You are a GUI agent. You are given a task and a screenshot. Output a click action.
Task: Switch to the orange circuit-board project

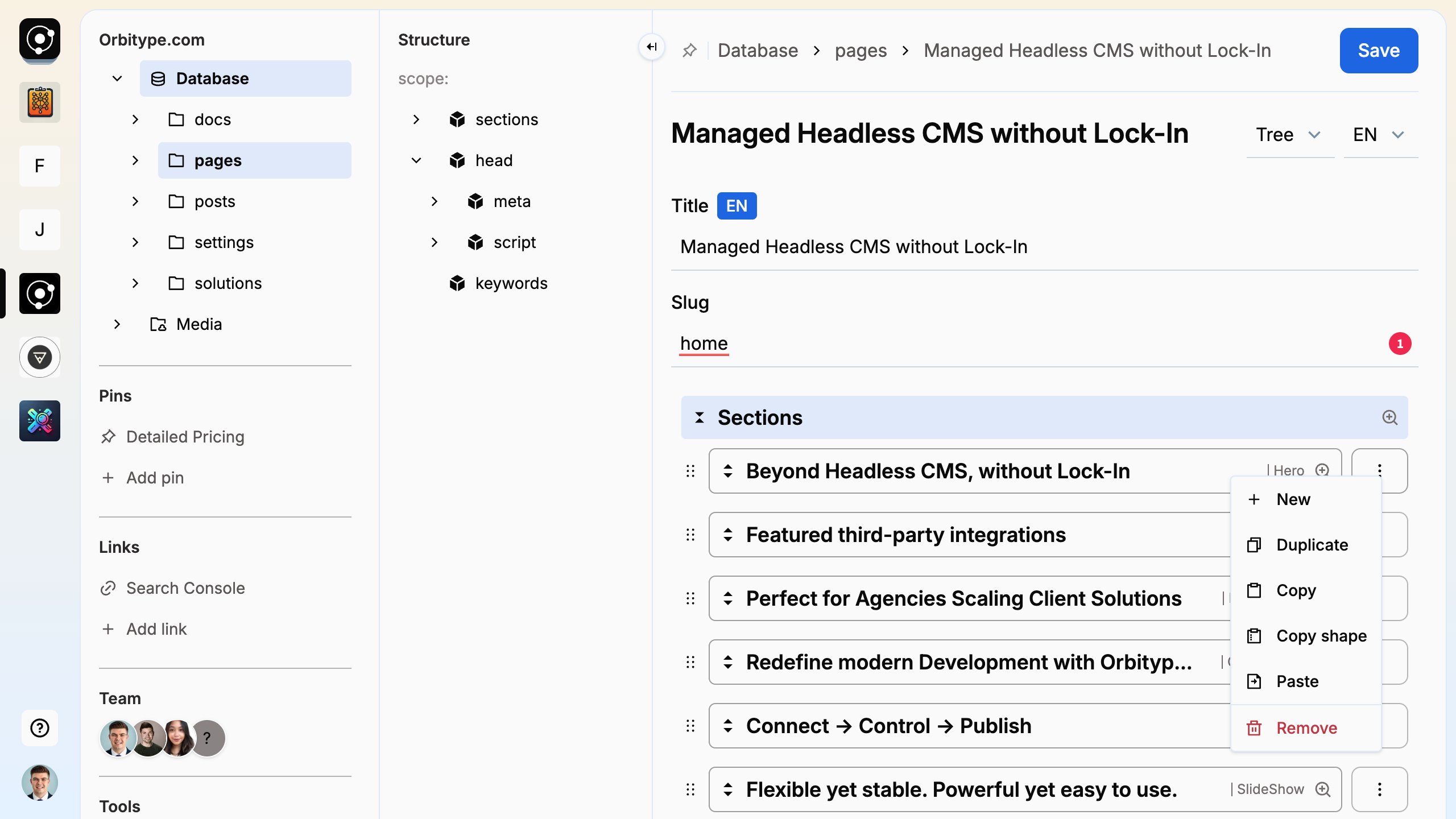coord(40,102)
